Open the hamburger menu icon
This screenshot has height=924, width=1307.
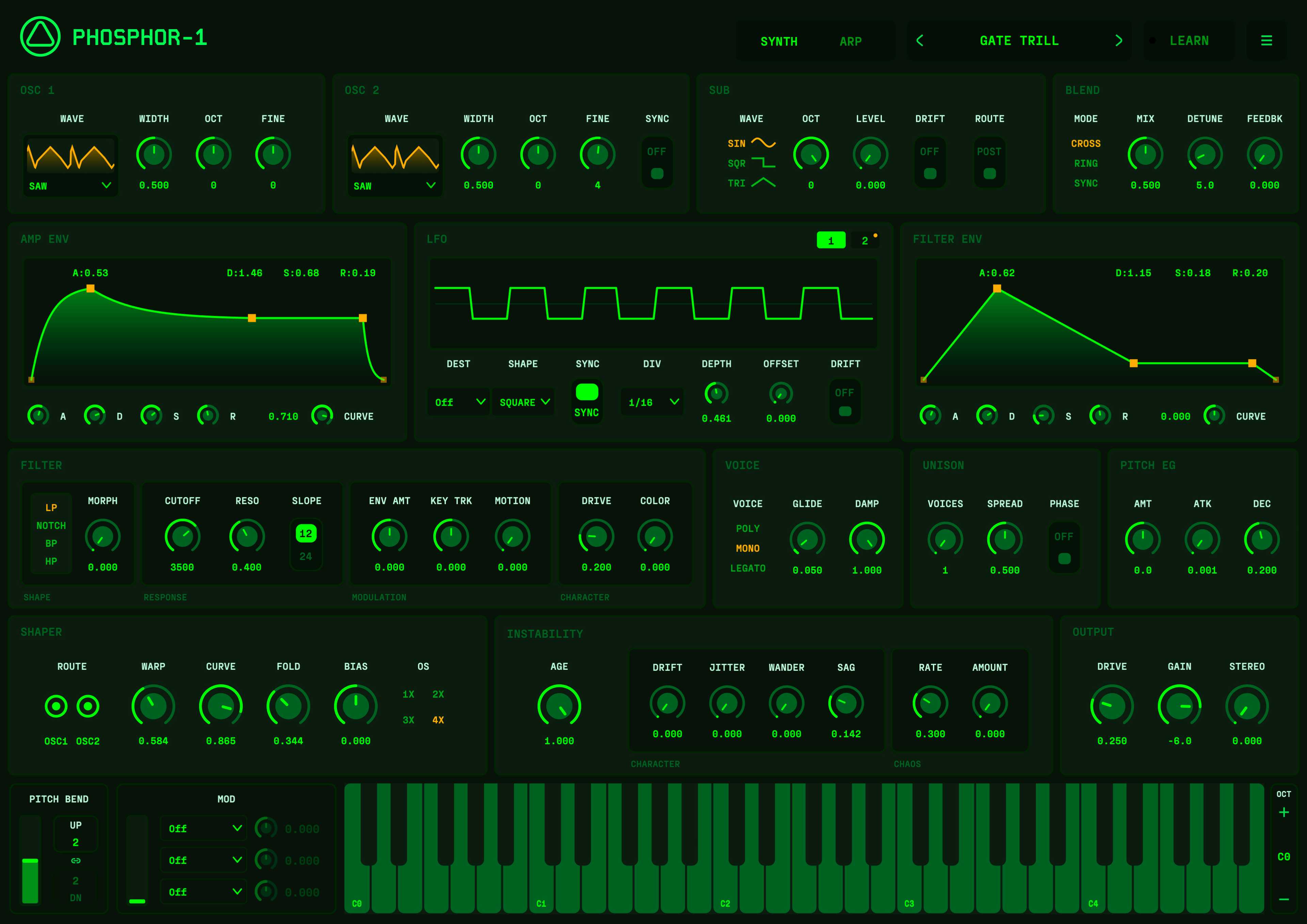[1266, 40]
